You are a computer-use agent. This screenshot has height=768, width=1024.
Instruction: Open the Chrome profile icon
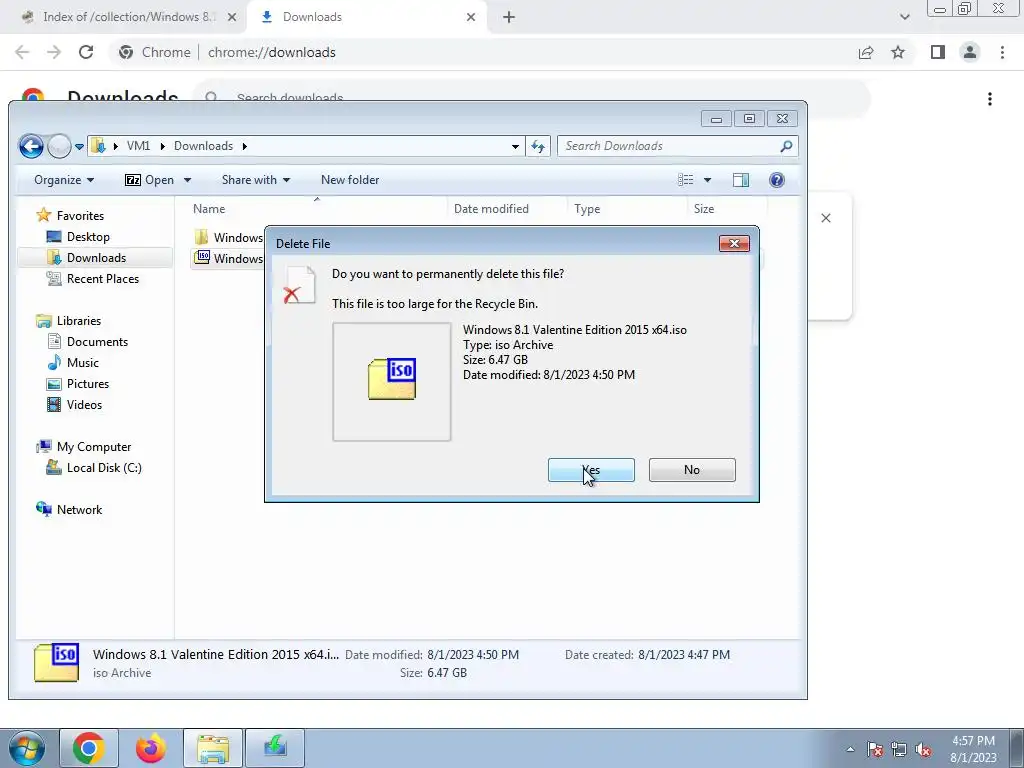pyautogui.click(x=970, y=52)
